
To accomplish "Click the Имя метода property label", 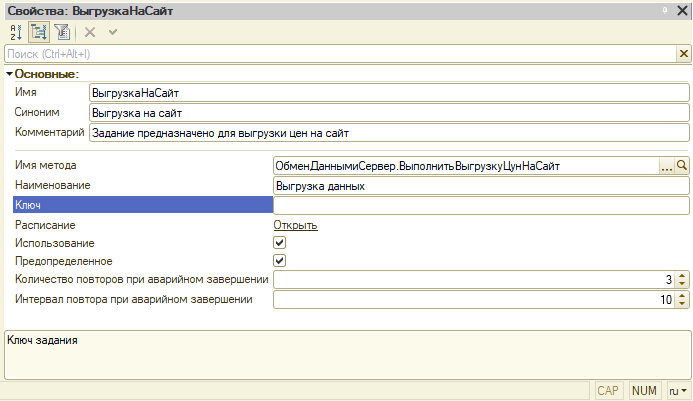I will (x=46, y=165).
